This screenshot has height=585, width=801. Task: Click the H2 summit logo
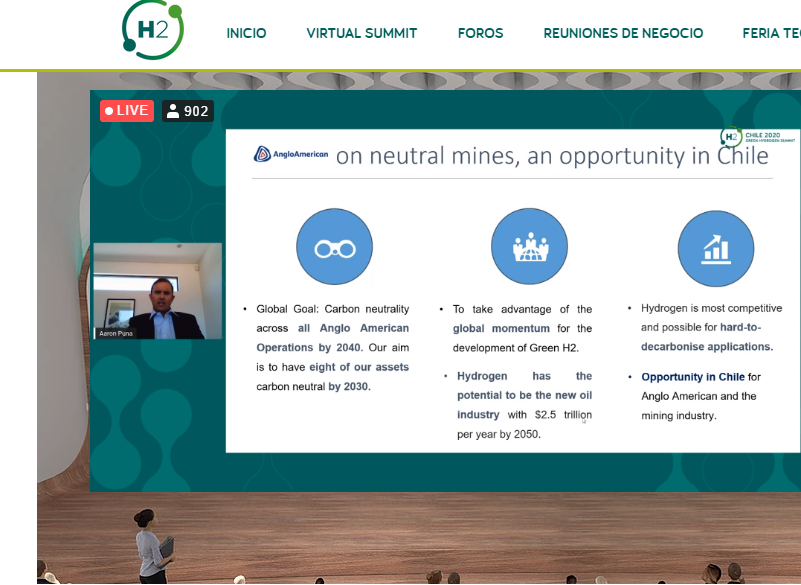[153, 31]
